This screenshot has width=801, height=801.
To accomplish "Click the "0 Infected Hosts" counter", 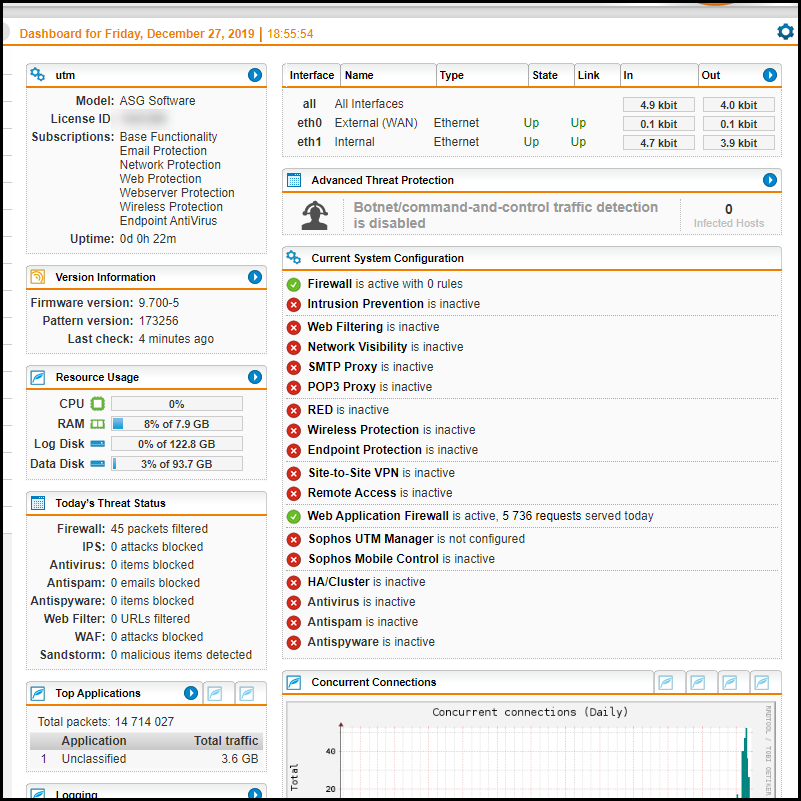I will click(729, 216).
